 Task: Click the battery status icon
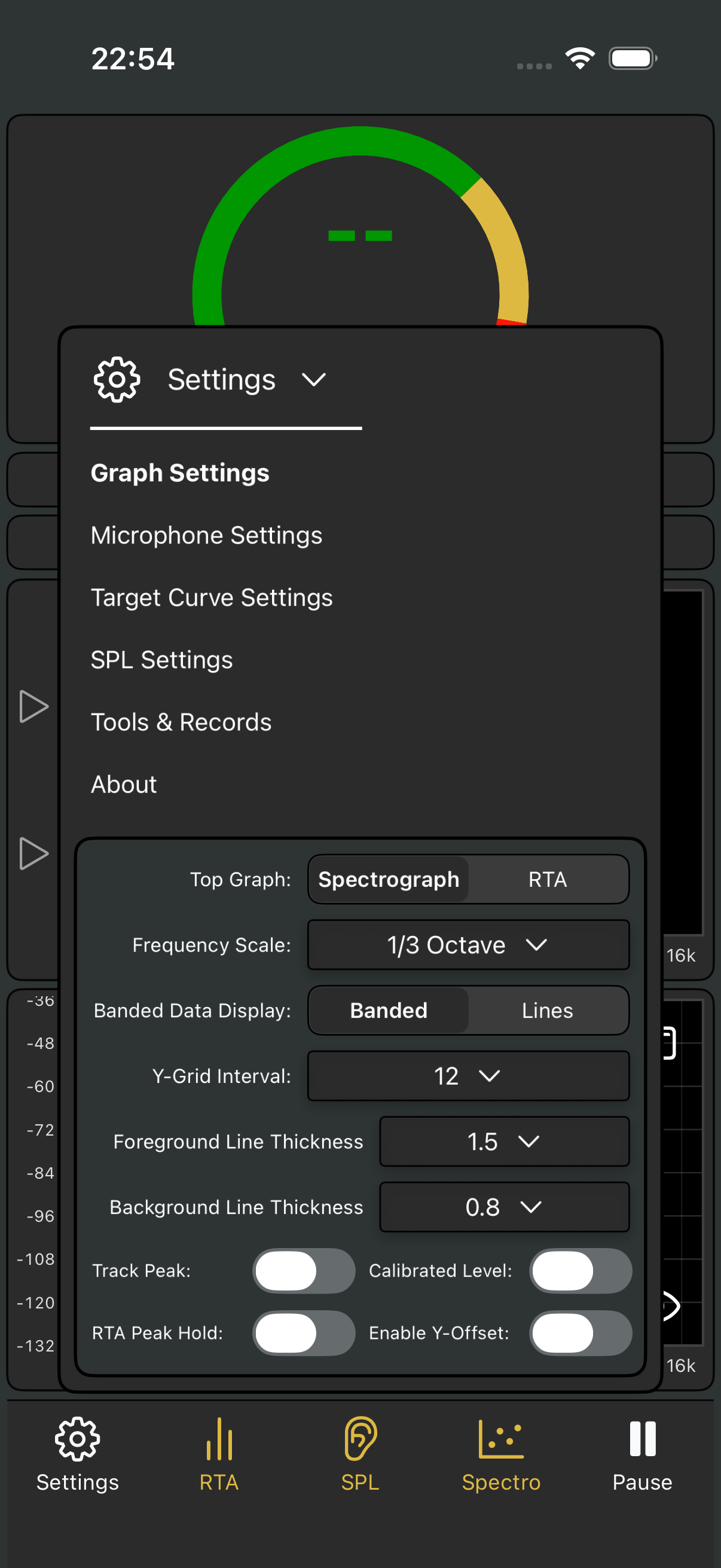633,59
